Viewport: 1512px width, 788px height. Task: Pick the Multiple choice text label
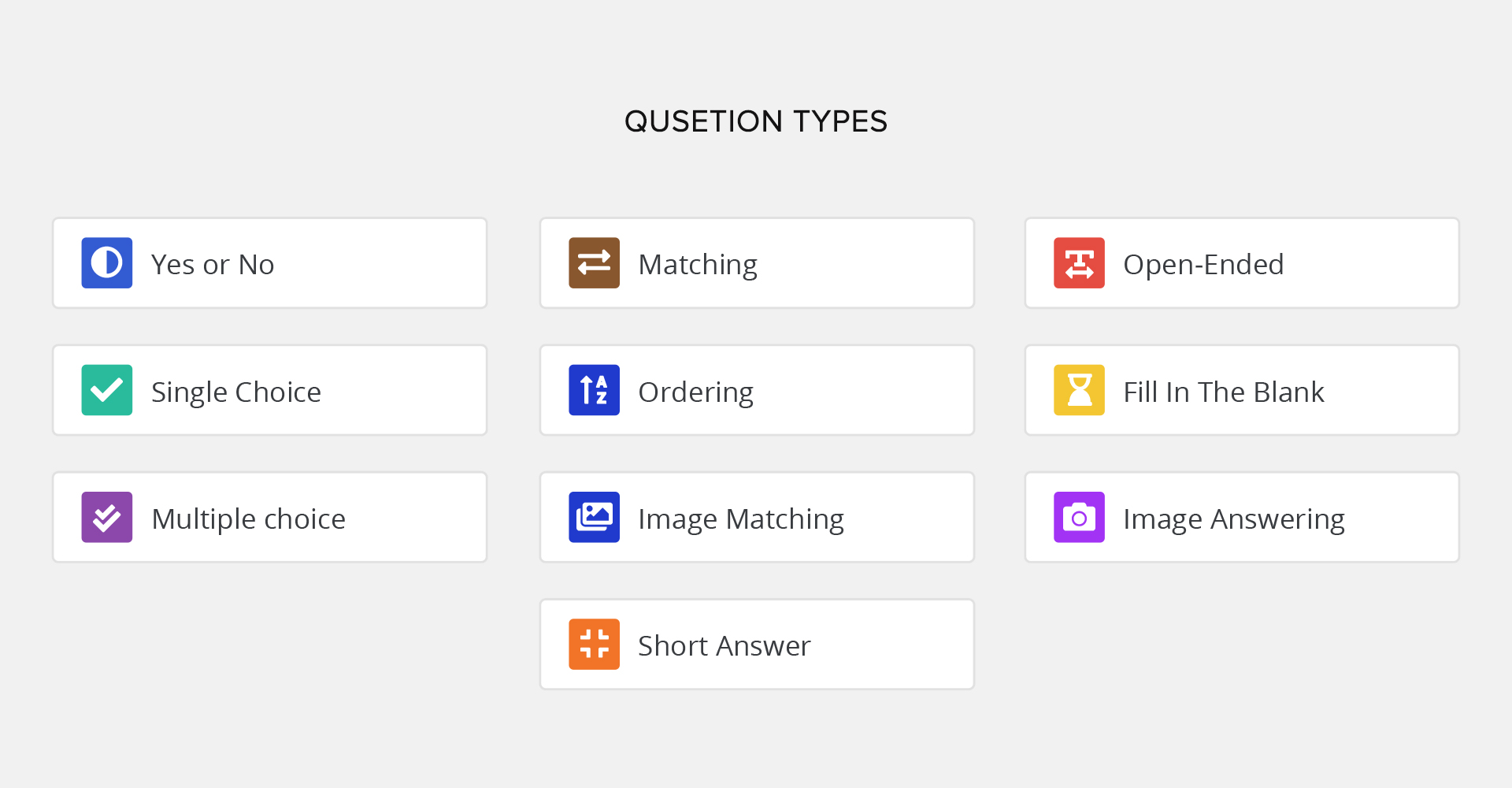tap(248, 519)
